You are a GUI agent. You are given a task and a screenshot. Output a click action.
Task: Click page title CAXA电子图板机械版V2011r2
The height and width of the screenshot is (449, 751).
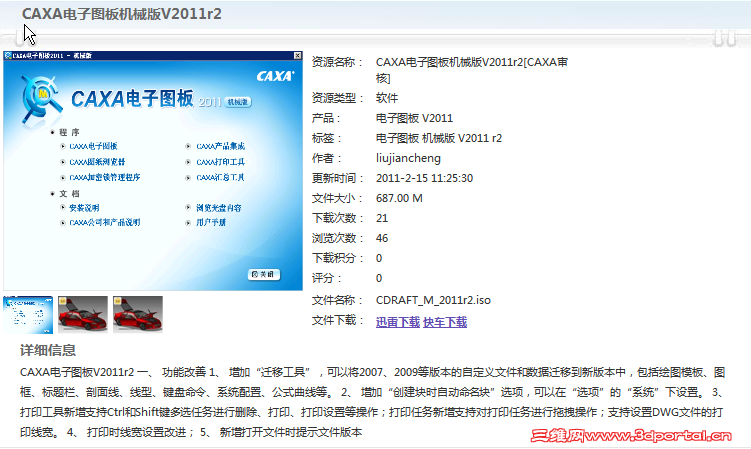(x=122, y=14)
